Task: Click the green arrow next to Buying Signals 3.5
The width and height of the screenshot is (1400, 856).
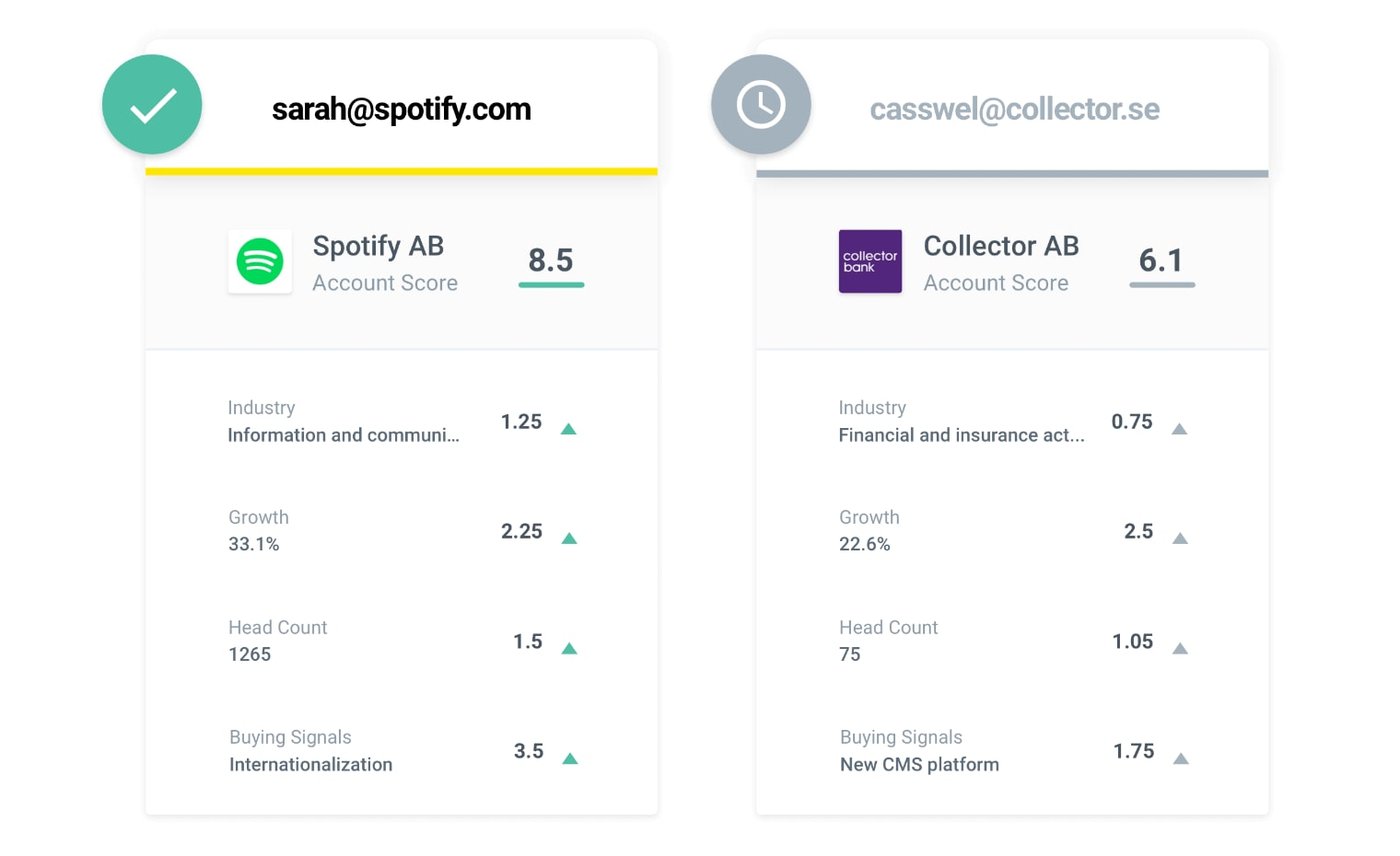Action: (568, 757)
